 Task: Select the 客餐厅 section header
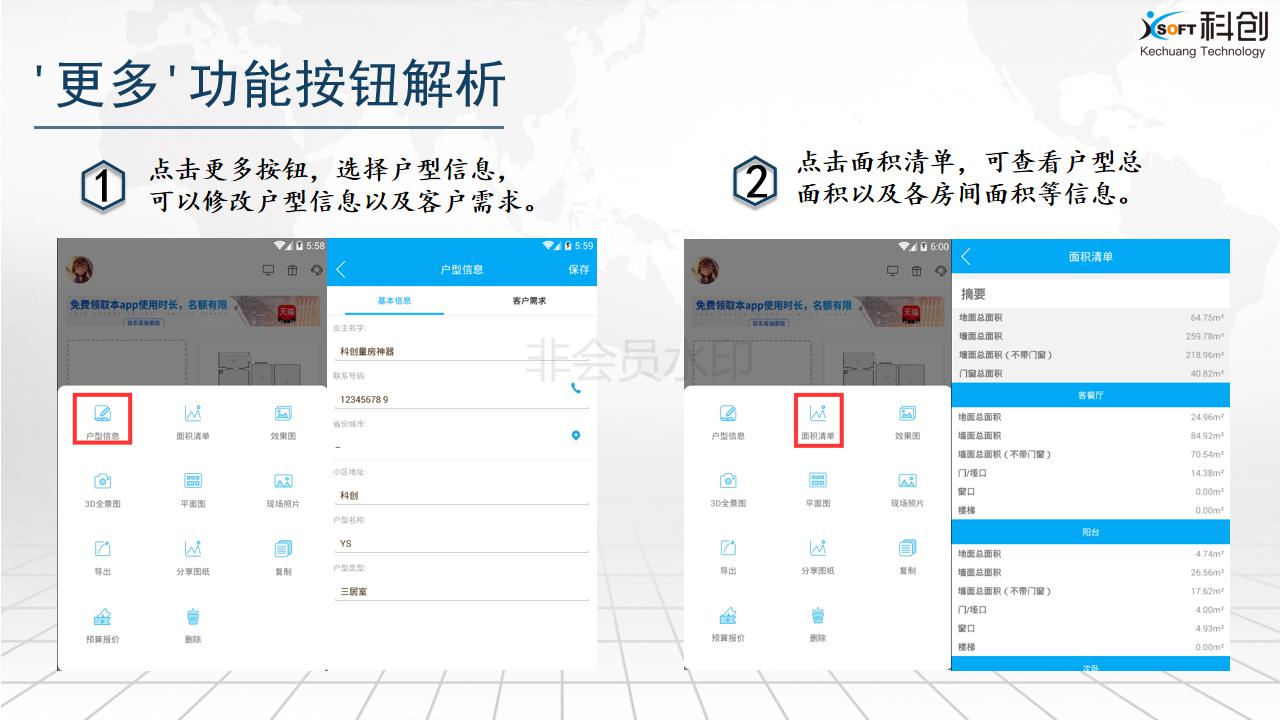[x=1091, y=395]
